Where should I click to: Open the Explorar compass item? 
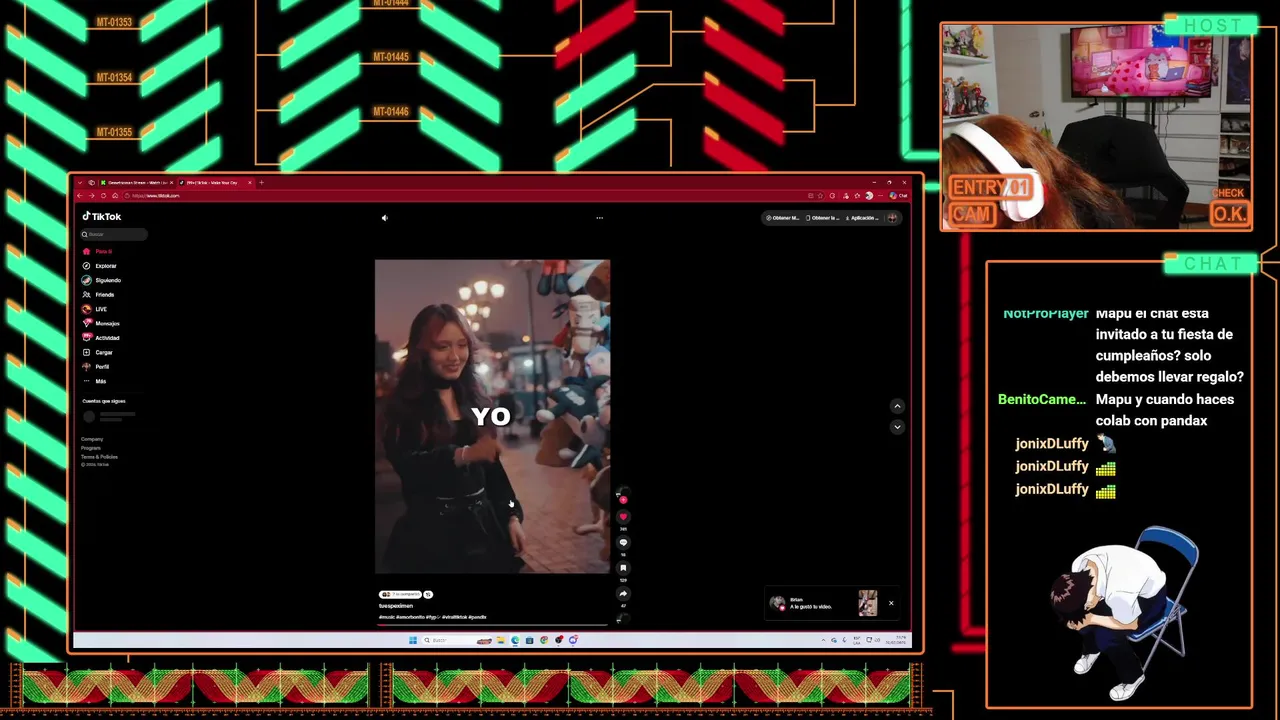[99, 266]
